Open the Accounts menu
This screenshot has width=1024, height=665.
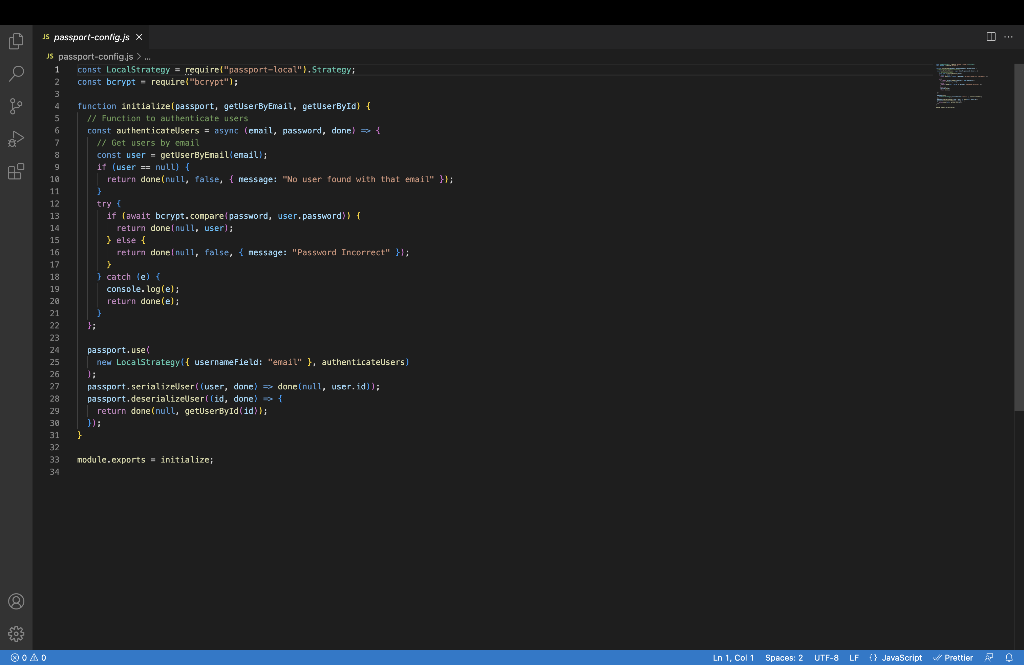coord(16,602)
